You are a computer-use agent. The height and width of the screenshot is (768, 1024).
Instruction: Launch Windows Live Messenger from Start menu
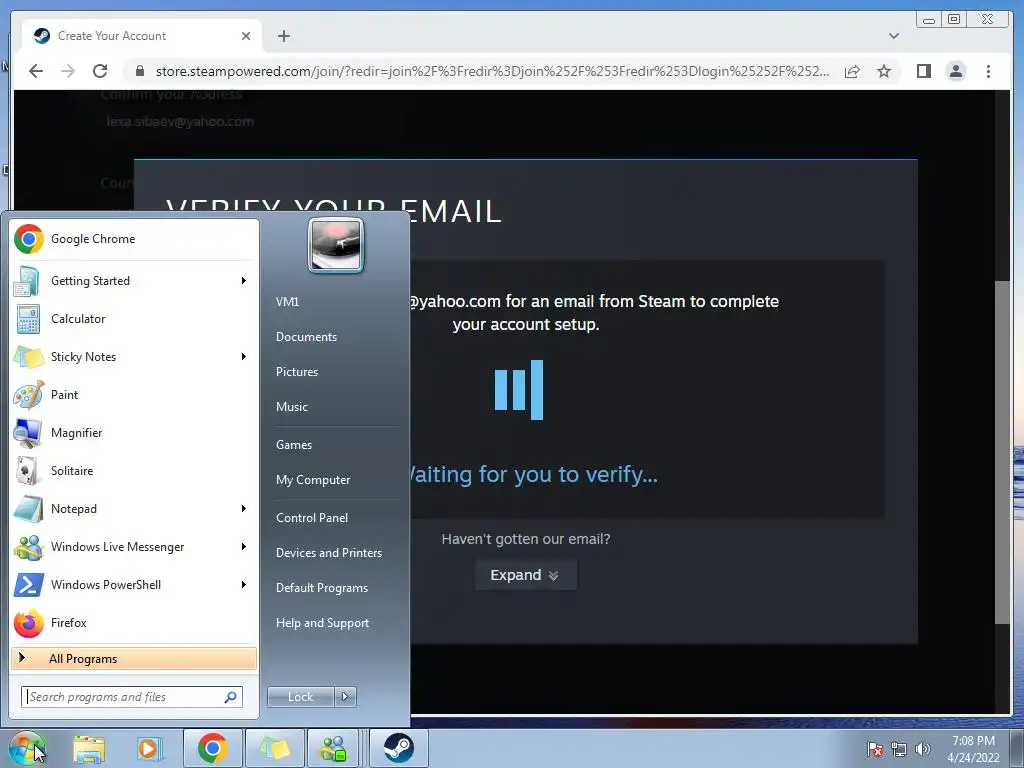(x=135, y=547)
